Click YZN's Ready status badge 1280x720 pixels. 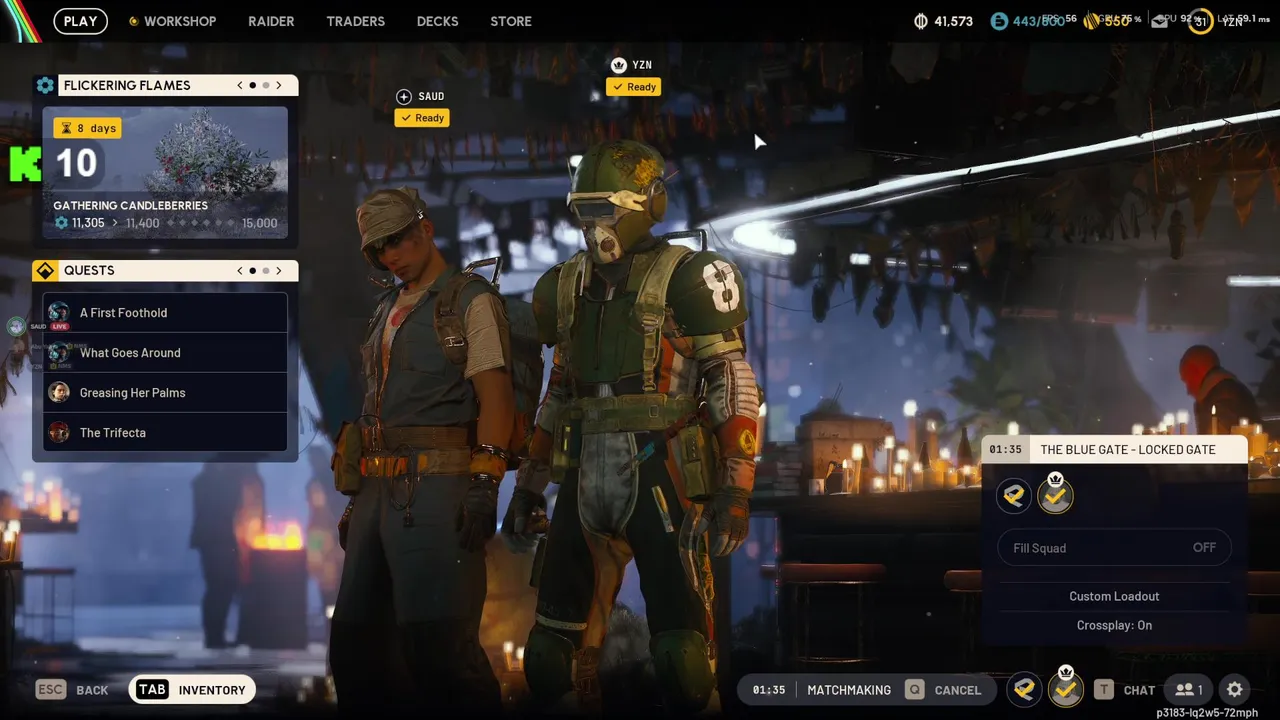tap(634, 87)
